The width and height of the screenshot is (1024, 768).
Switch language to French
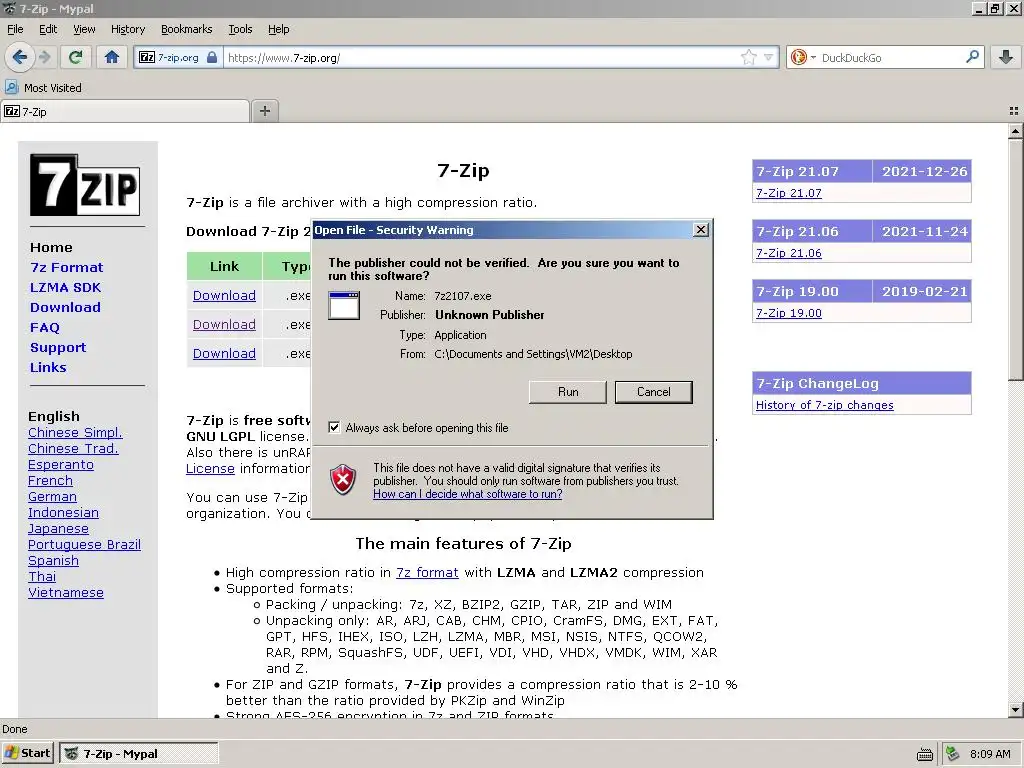[x=50, y=481]
